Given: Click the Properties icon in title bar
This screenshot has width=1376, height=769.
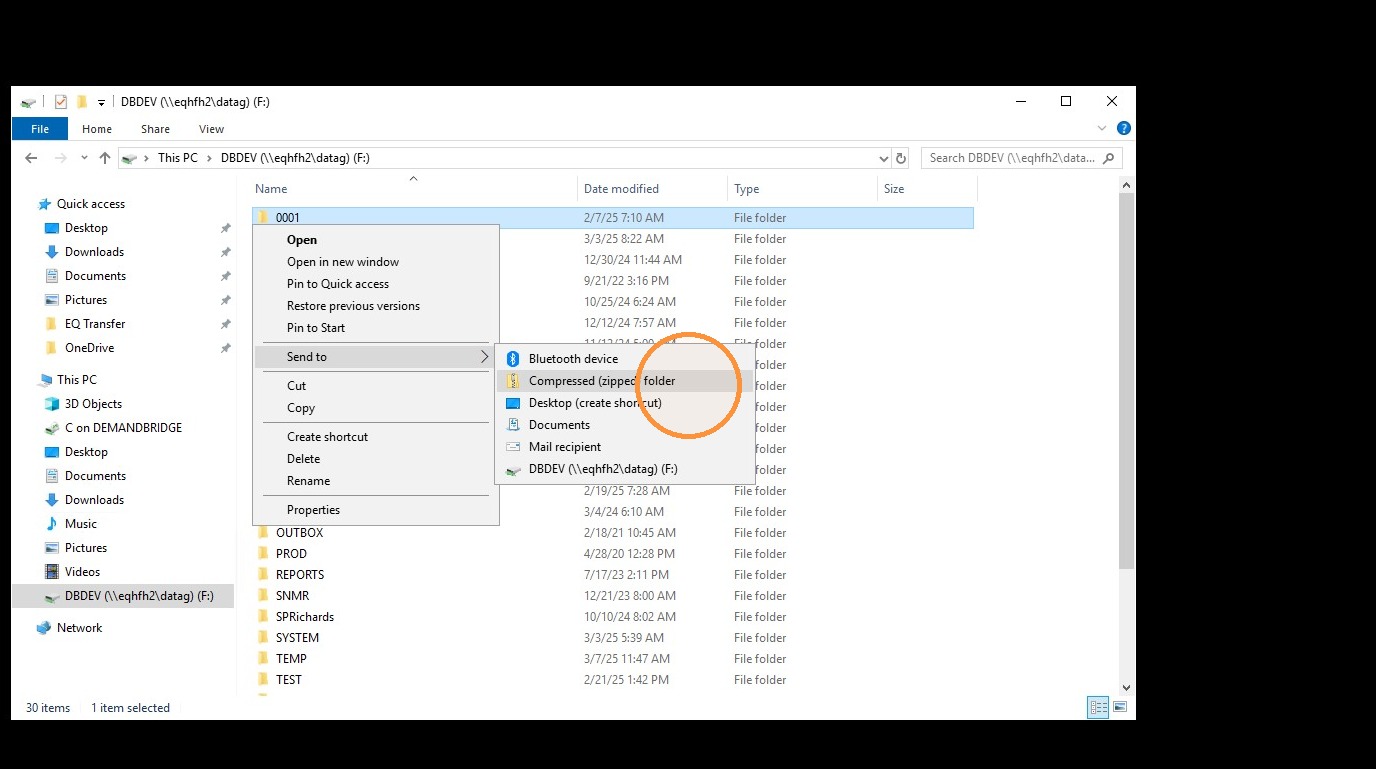Looking at the screenshot, I should [x=61, y=102].
